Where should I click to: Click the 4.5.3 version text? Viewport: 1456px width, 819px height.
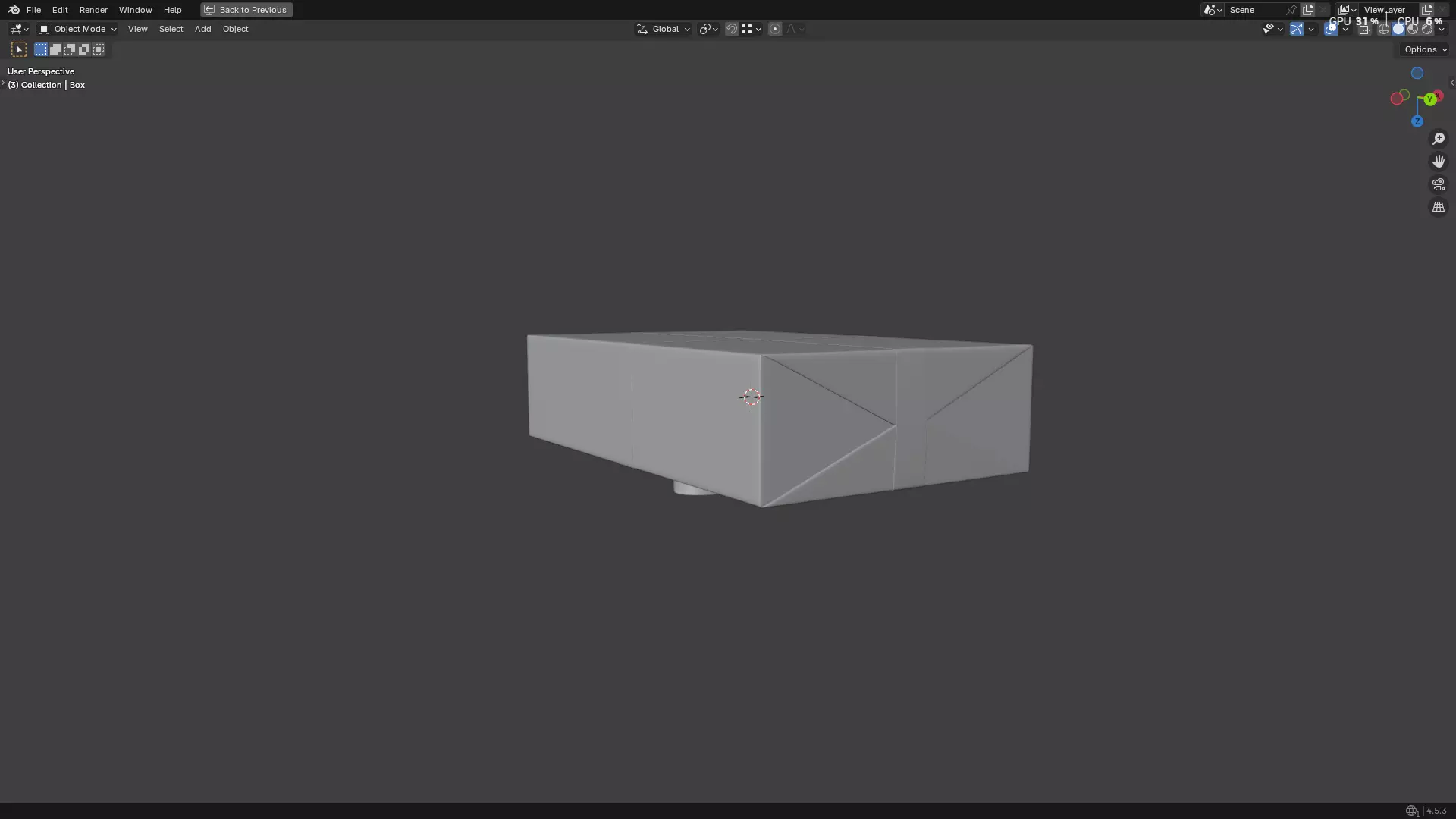(1436, 811)
